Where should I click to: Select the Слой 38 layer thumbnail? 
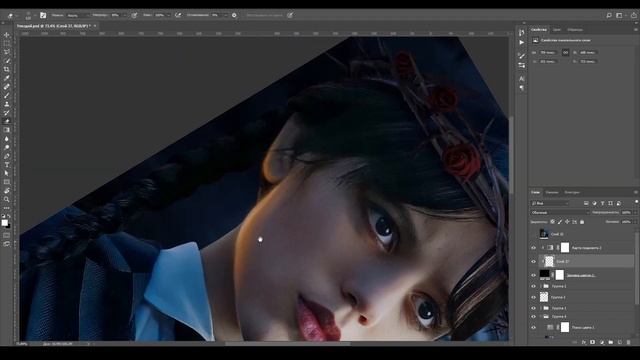coord(544,234)
